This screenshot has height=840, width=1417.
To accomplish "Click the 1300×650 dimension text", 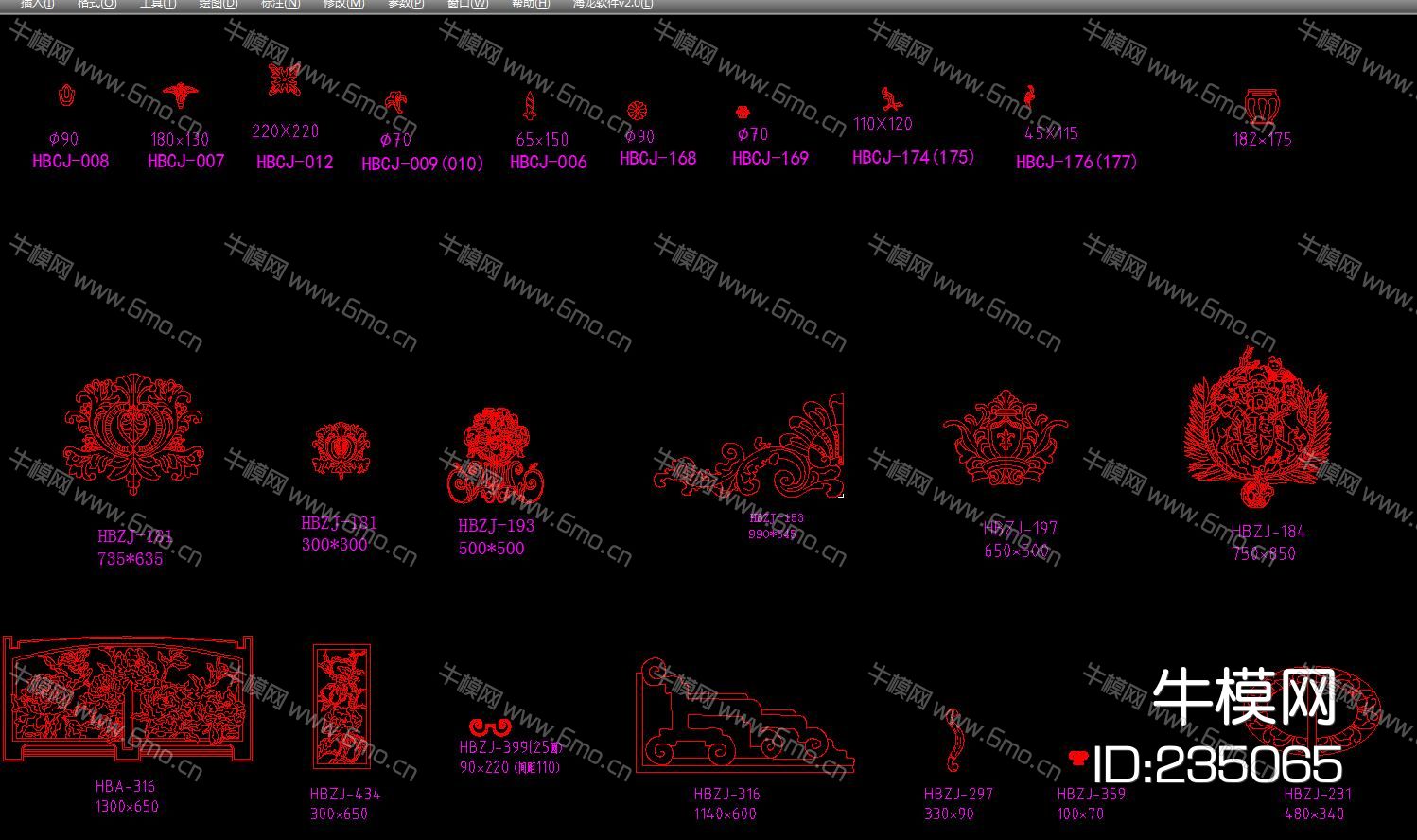I will pos(127,807).
